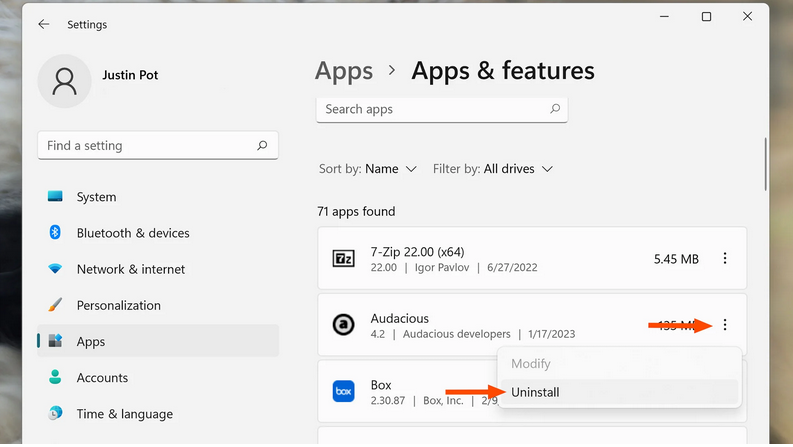
Task: Open Personalization settings
Action: click(x=158, y=305)
